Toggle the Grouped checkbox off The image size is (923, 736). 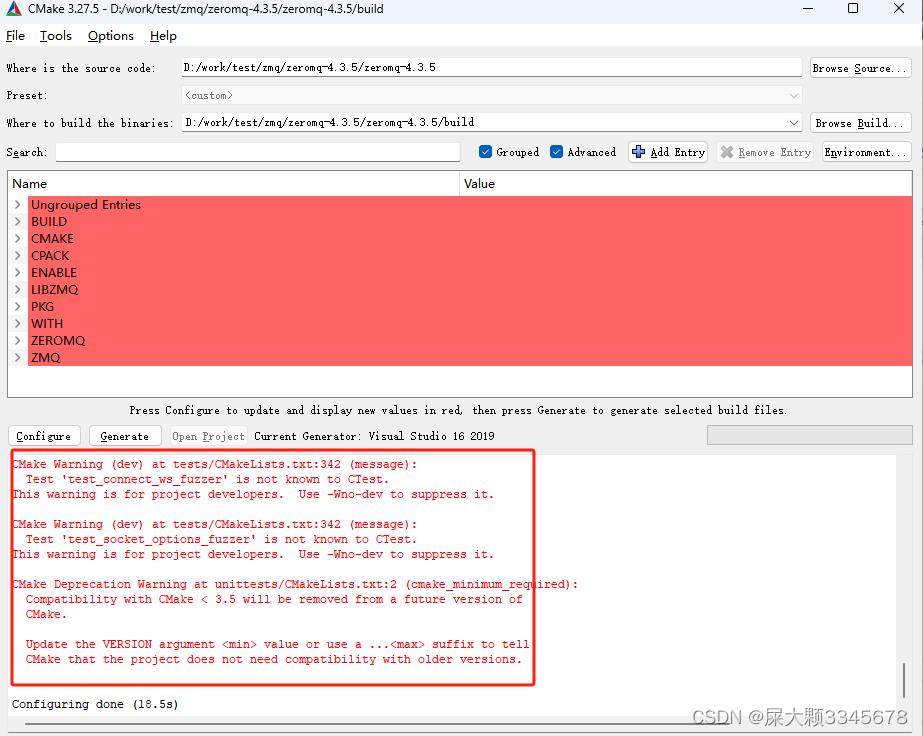pos(483,152)
